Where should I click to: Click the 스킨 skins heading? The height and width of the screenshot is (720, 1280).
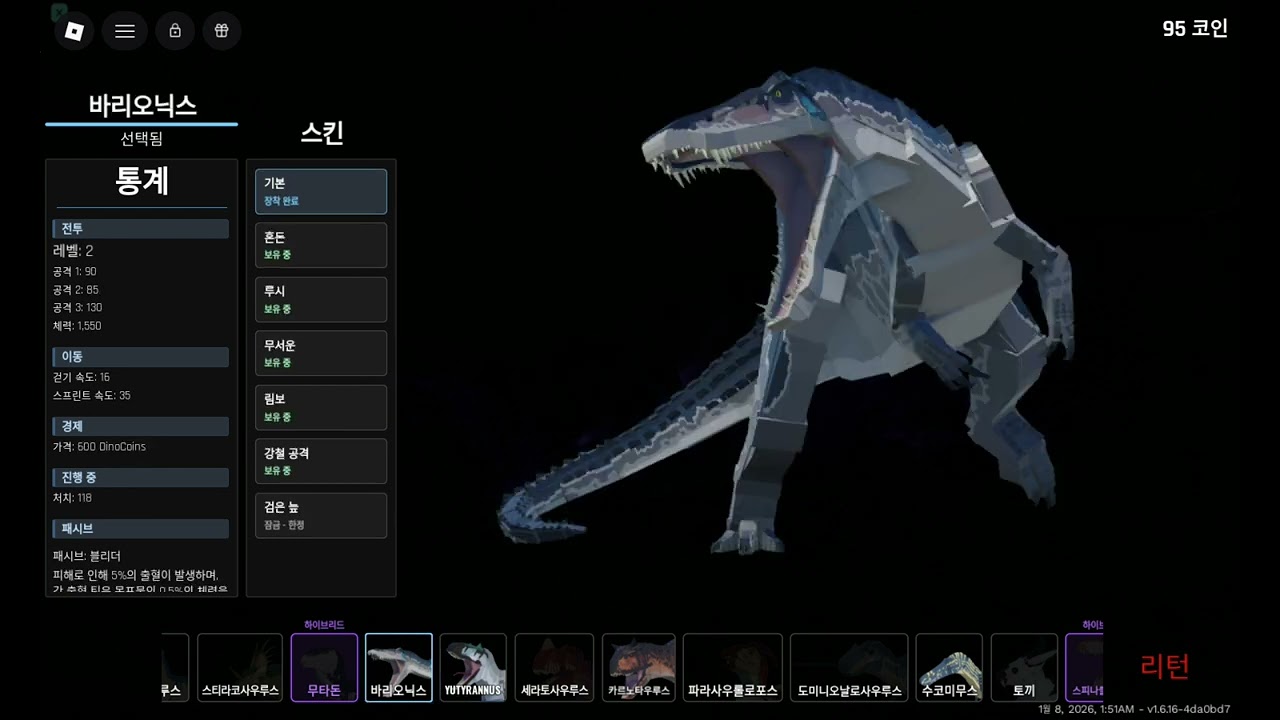coord(322,133)
